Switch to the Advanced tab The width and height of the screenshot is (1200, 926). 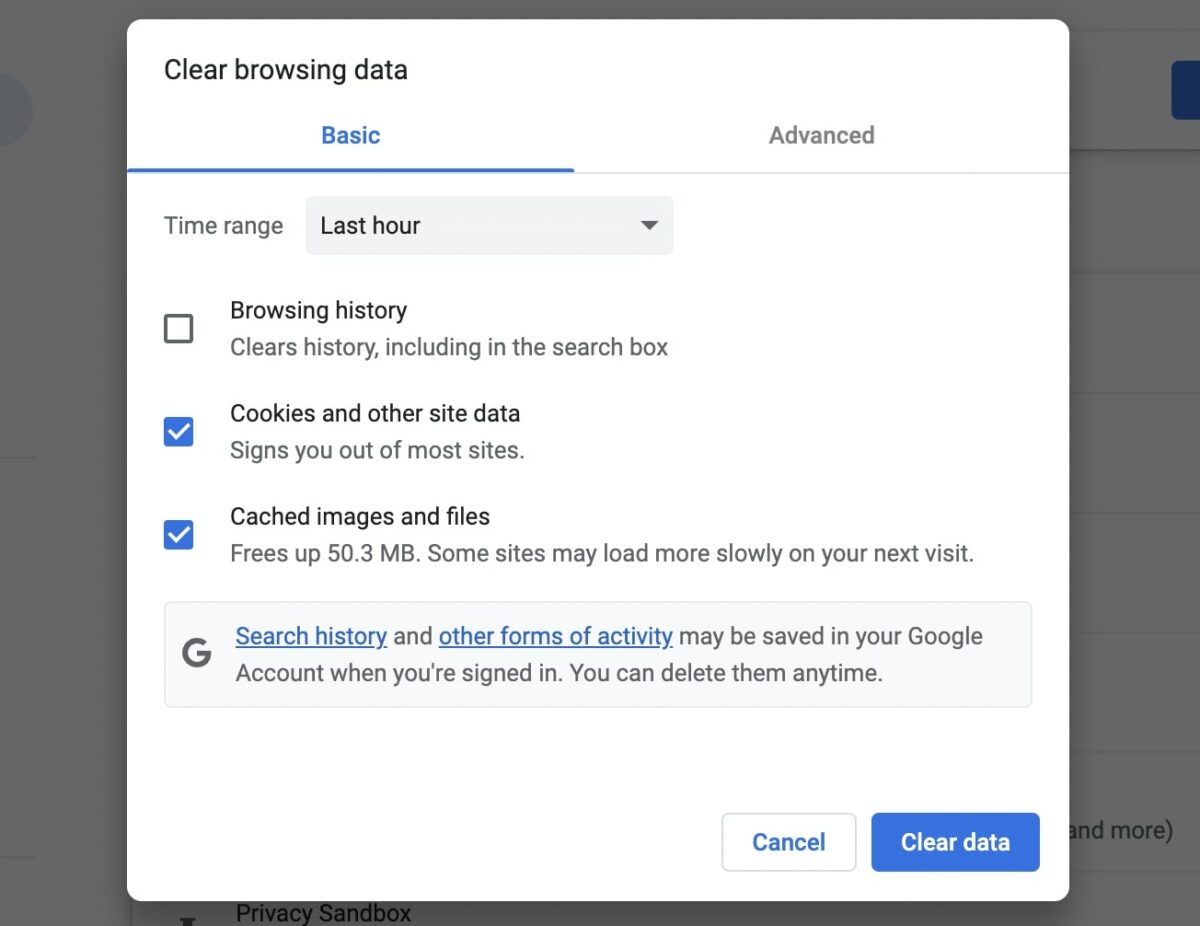coord(821,136)
